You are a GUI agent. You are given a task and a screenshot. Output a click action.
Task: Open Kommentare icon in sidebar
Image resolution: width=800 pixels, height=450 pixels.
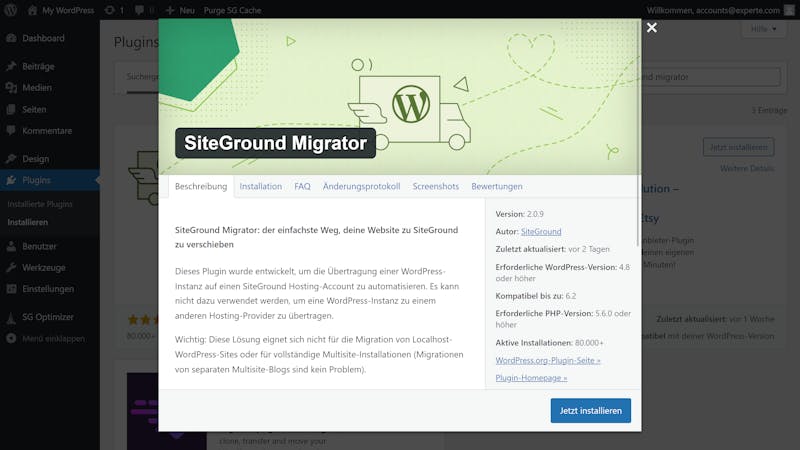pos(11,131)
